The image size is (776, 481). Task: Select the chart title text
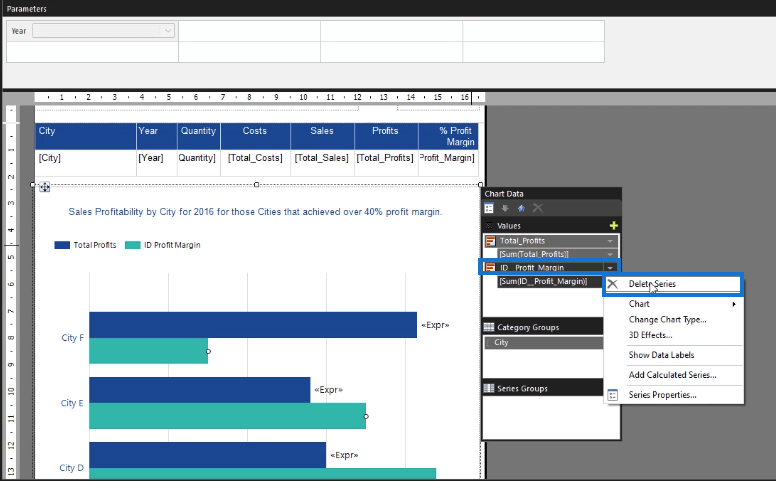tap(255, 212)
